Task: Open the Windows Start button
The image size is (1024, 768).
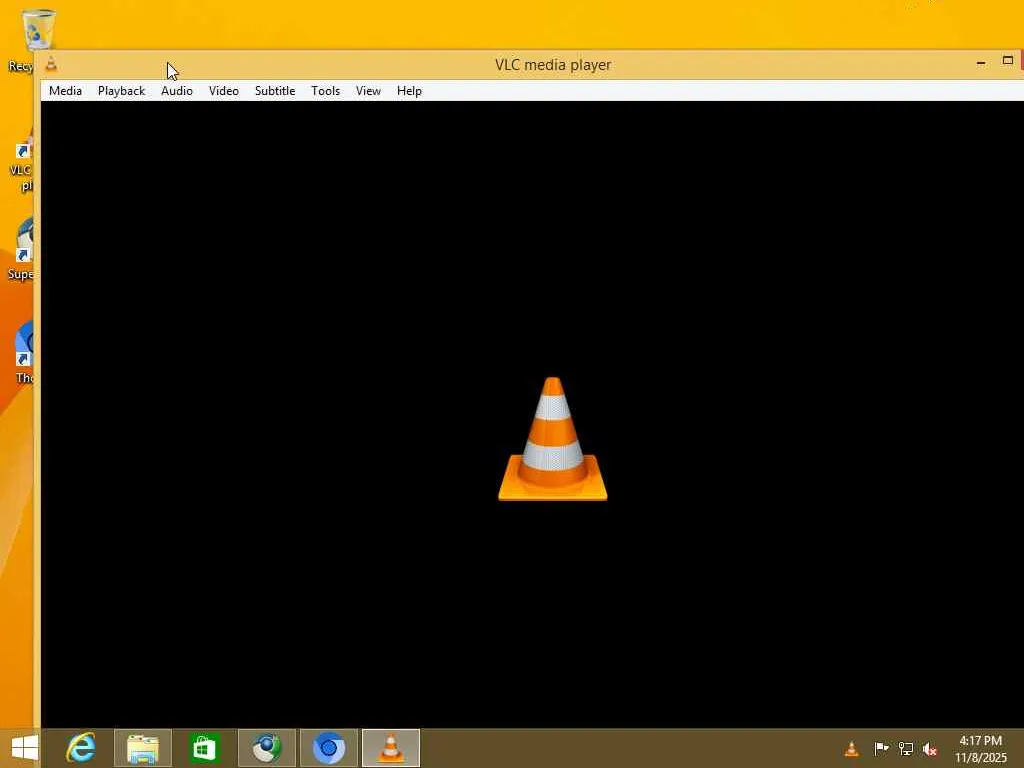Action: point(24,748)
